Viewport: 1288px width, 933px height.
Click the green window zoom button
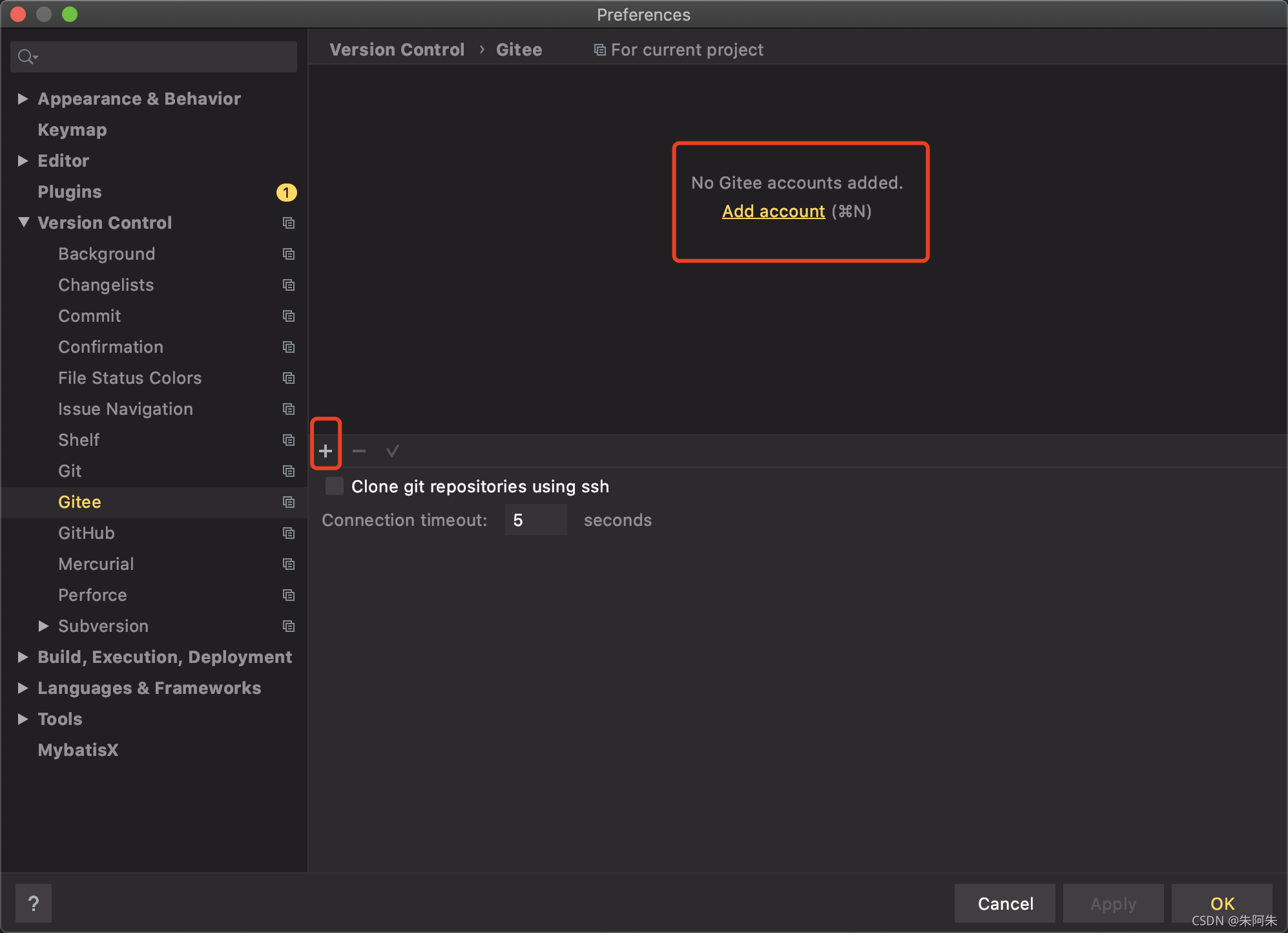click(70, 14)
